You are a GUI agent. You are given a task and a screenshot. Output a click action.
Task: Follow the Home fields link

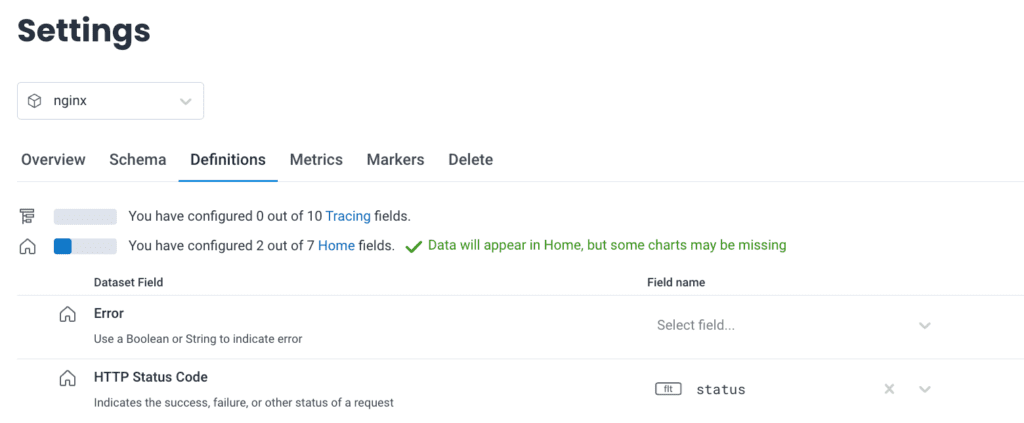click(336, 246)
